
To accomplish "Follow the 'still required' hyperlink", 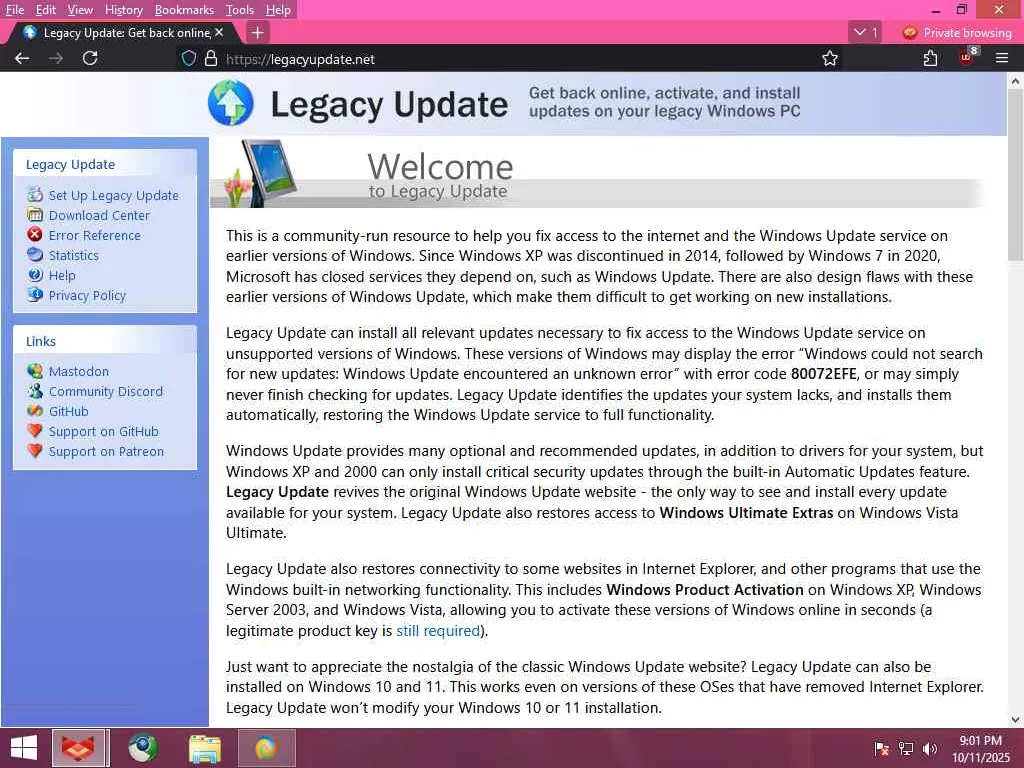I will (x=438, y=631).
